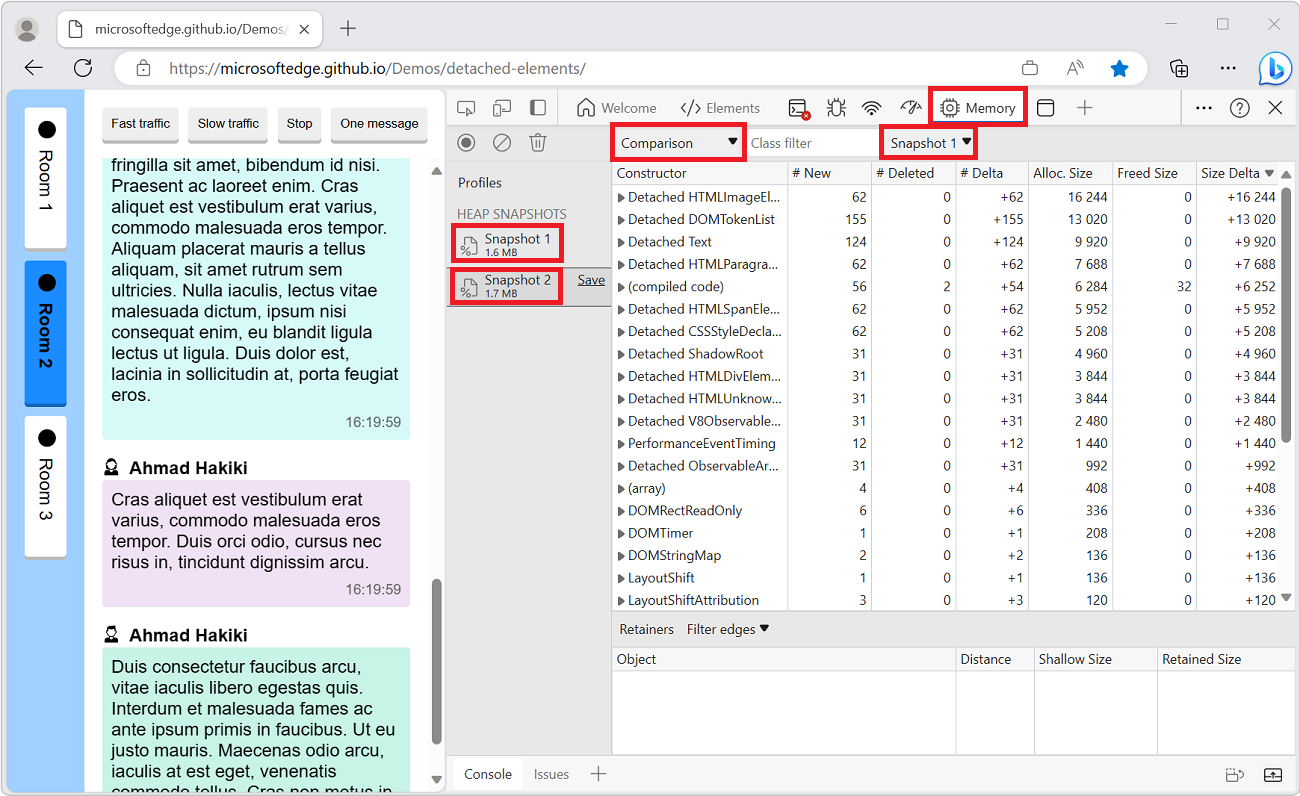The image size is (1300, 796).
Task: Open the inspect element picker tool
Action: [x=466, y=108]
